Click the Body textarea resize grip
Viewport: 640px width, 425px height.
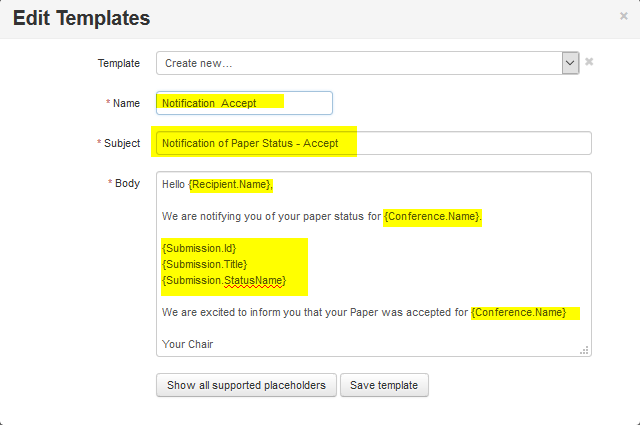(x=584, y=350)
